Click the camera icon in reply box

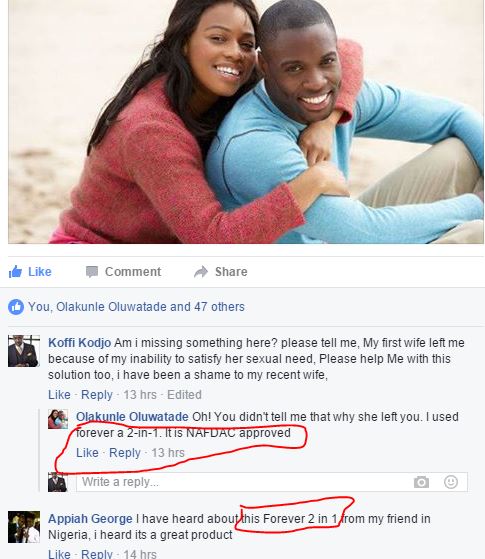coord(421,482)
